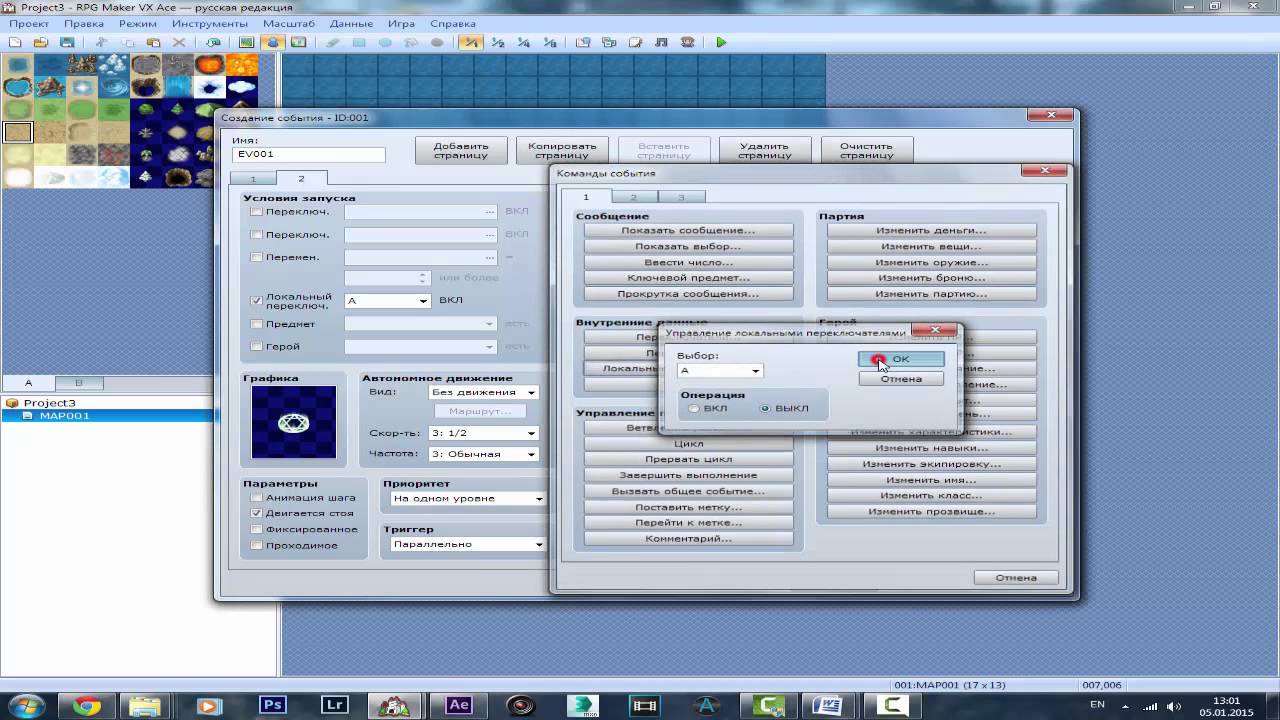
Task: Switch to Region mode icon
Action: pyautogui.click(x=299, y=42)
